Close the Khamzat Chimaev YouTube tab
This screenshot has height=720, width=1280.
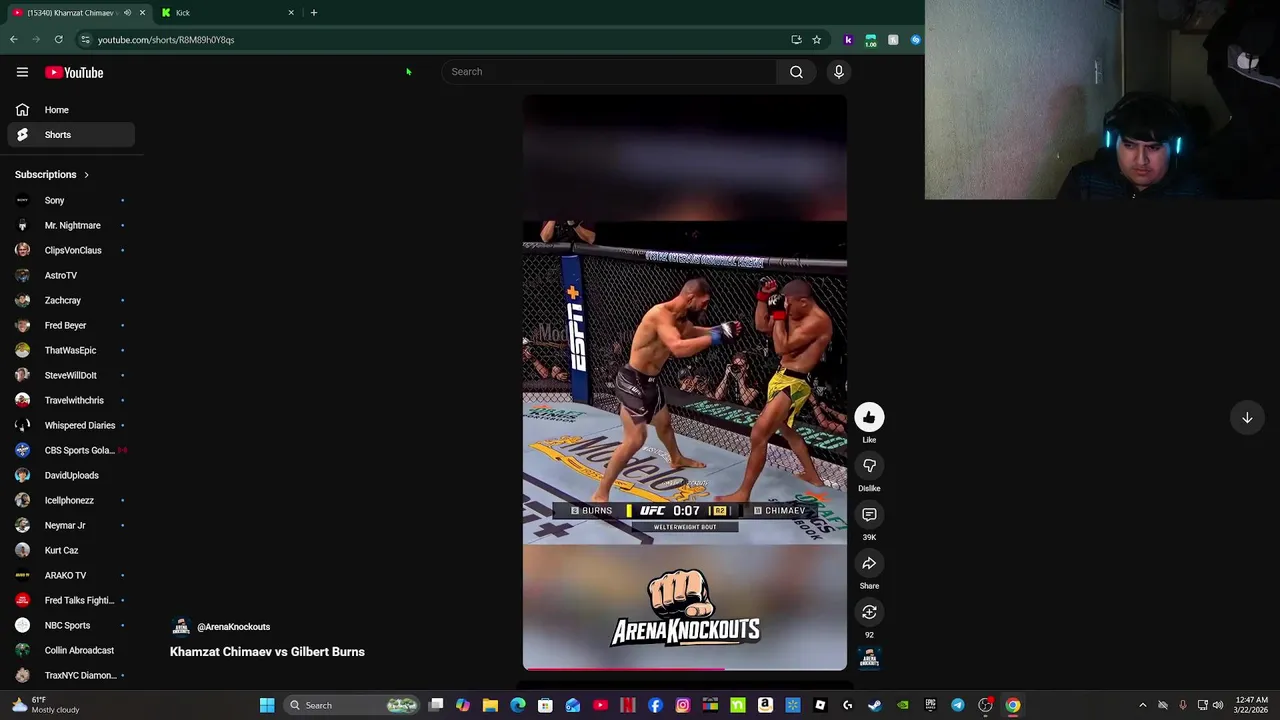coord(142,13)
